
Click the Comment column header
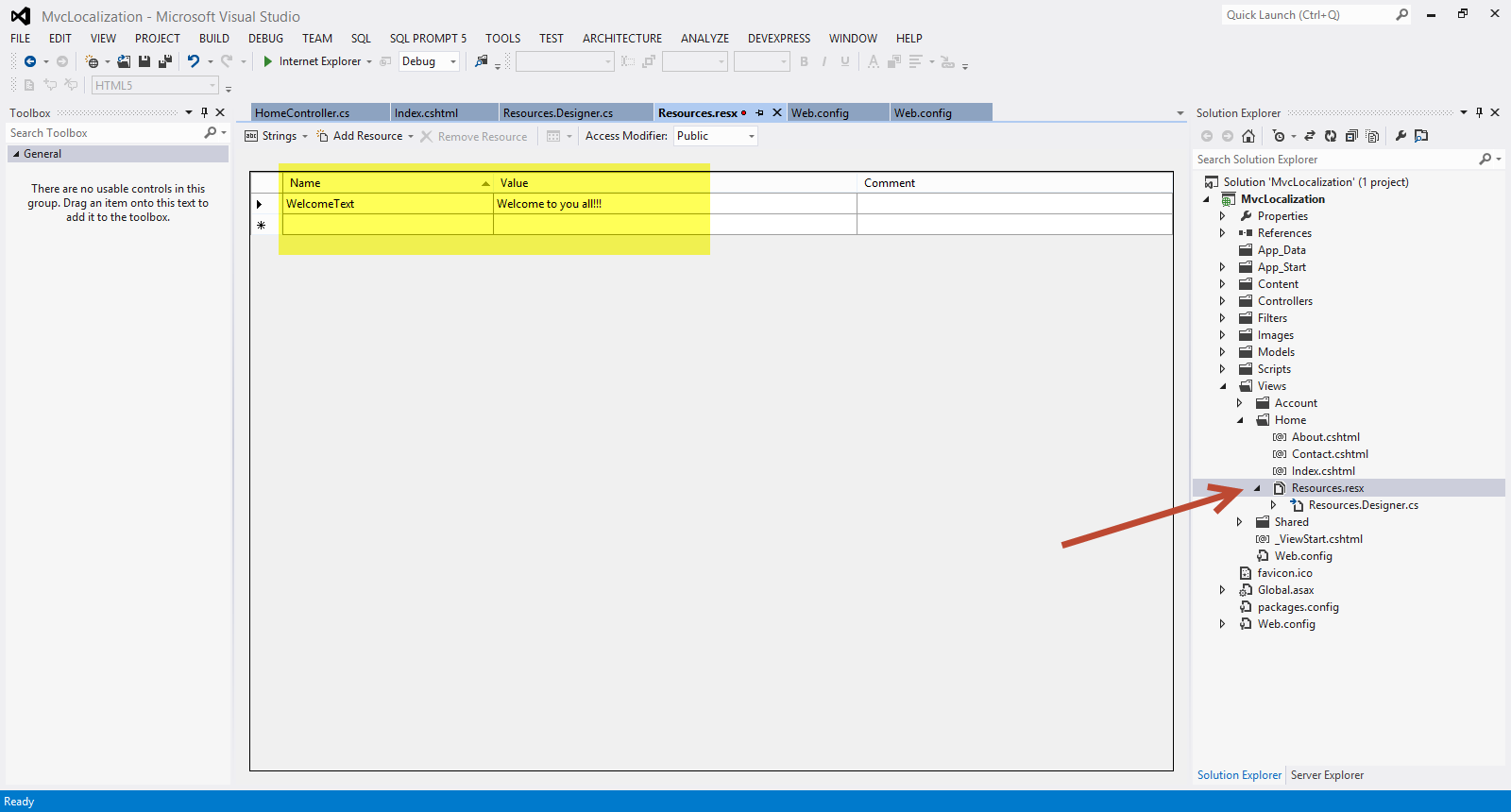click(x=1015, y=183)
